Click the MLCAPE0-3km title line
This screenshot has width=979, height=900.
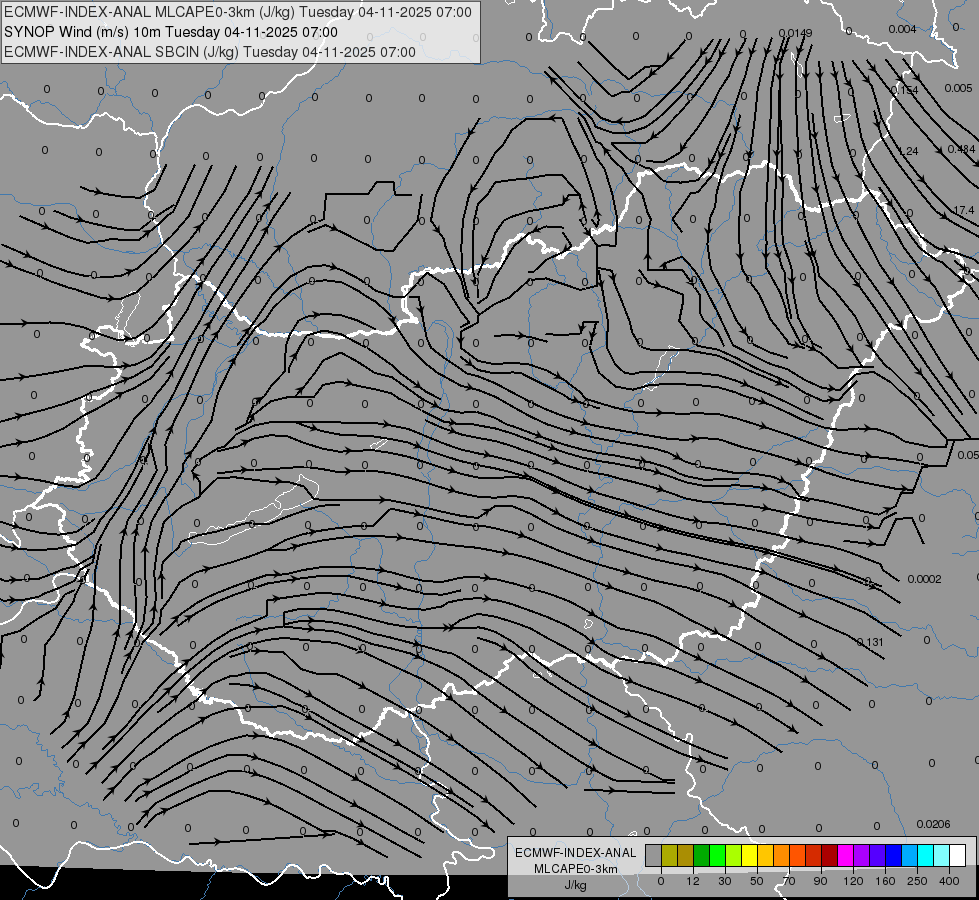[238, 12]
